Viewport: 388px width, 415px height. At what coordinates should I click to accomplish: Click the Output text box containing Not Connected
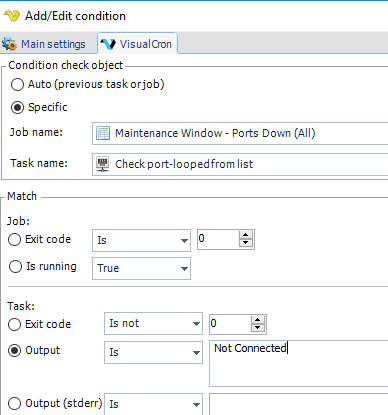(298, 363)
